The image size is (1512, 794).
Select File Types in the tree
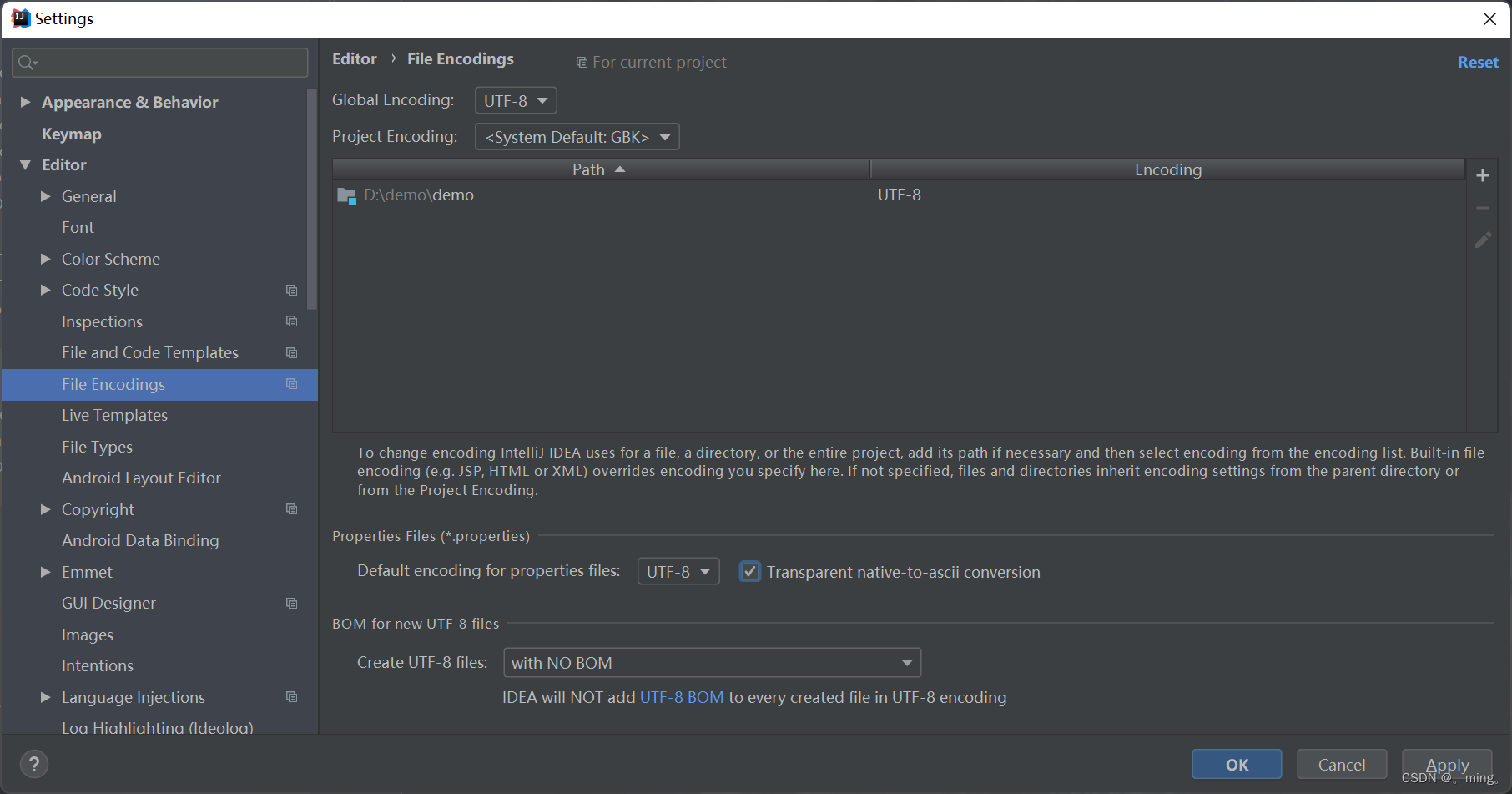tap(97, 447)
